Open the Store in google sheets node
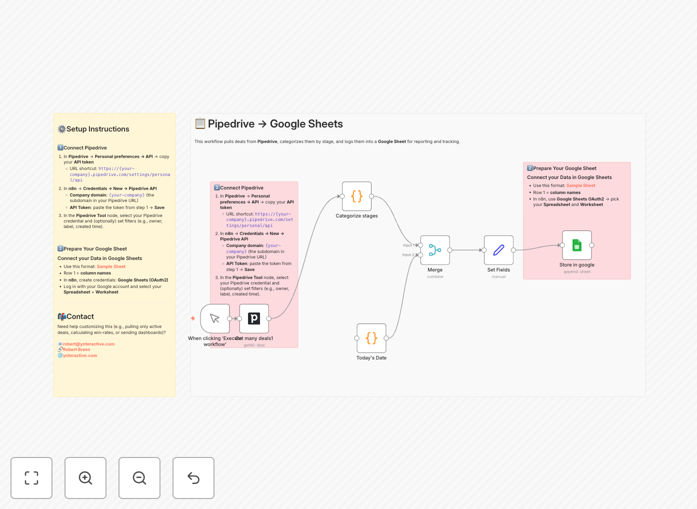Viewport: 697px width, 509px height. pos(577,245)
